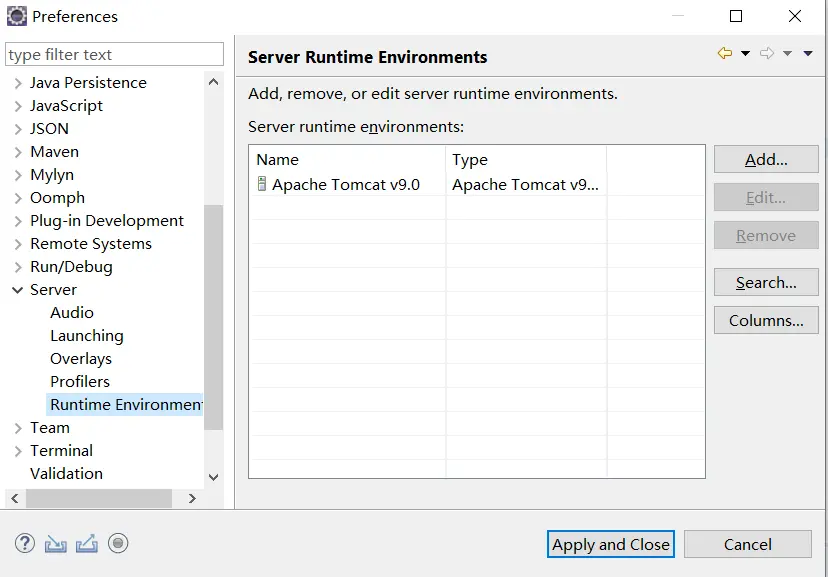Open the Profilers preference page
The height and width of the screenshot is (577, 828).
80,382
